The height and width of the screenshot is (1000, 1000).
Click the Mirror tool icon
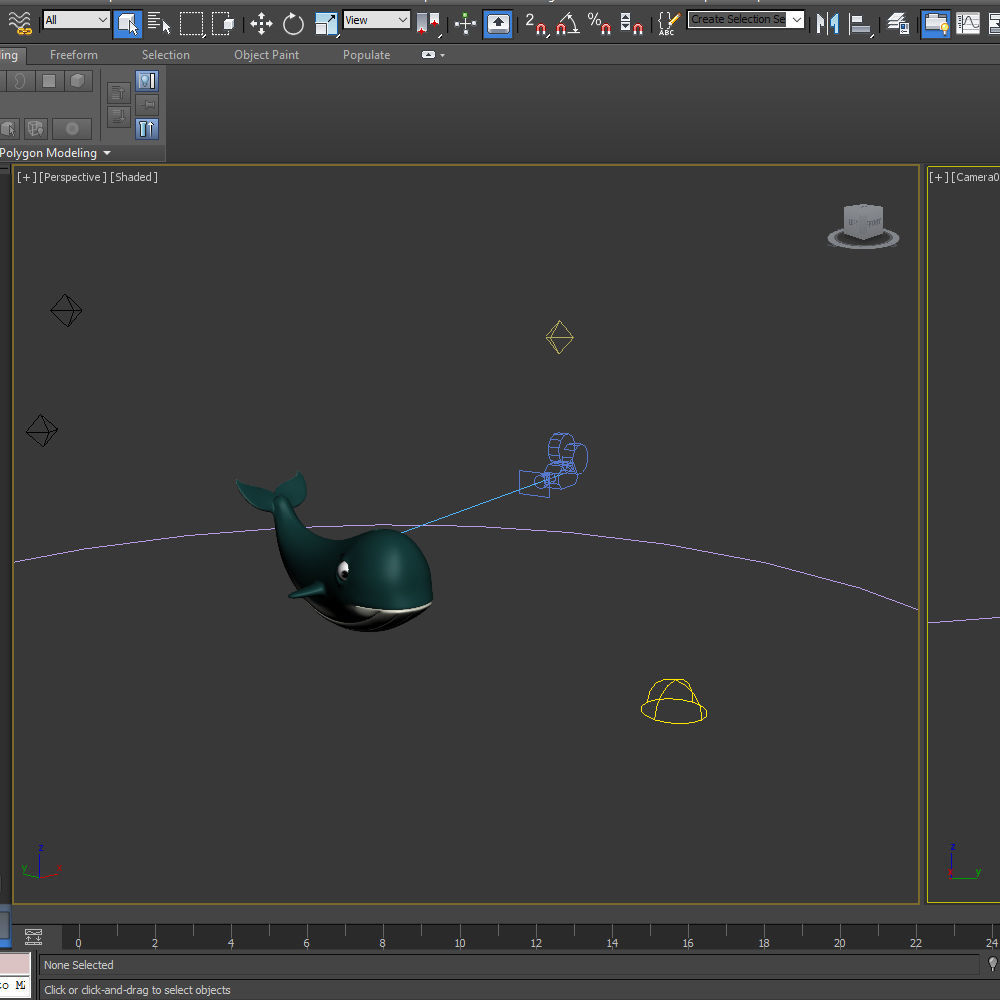coord(827,24)
